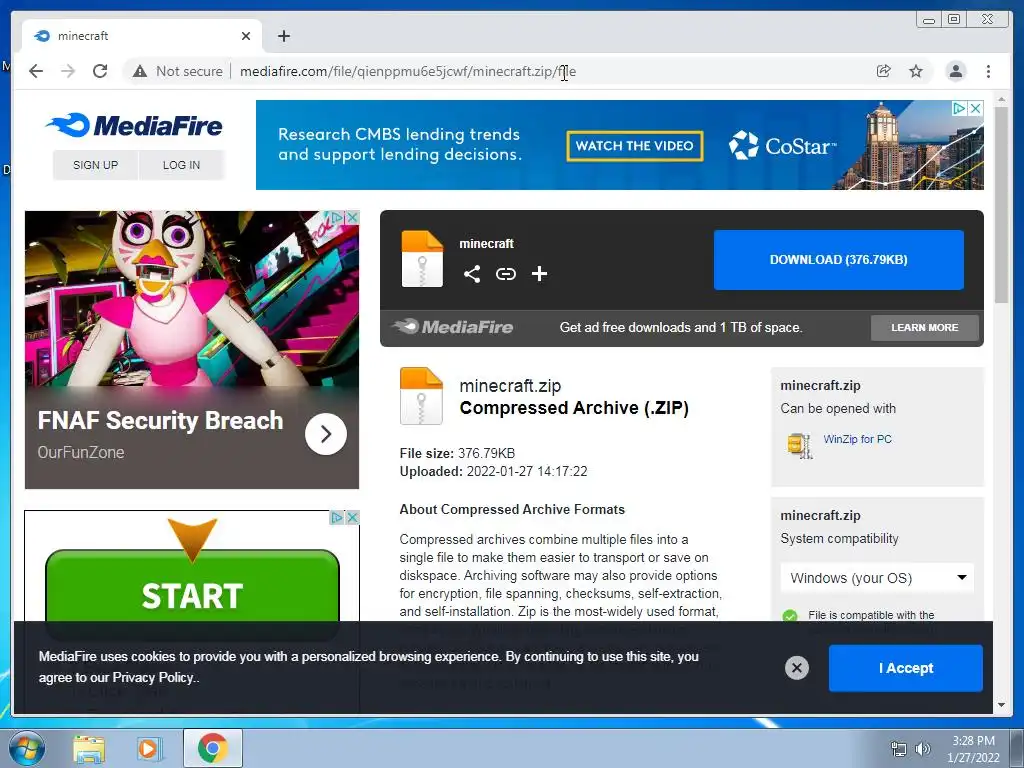Screen dimensions: 1024x768
Task: Click the OurFunZone advertiser label
Action: pyautogui.click(x=80, y=452)
